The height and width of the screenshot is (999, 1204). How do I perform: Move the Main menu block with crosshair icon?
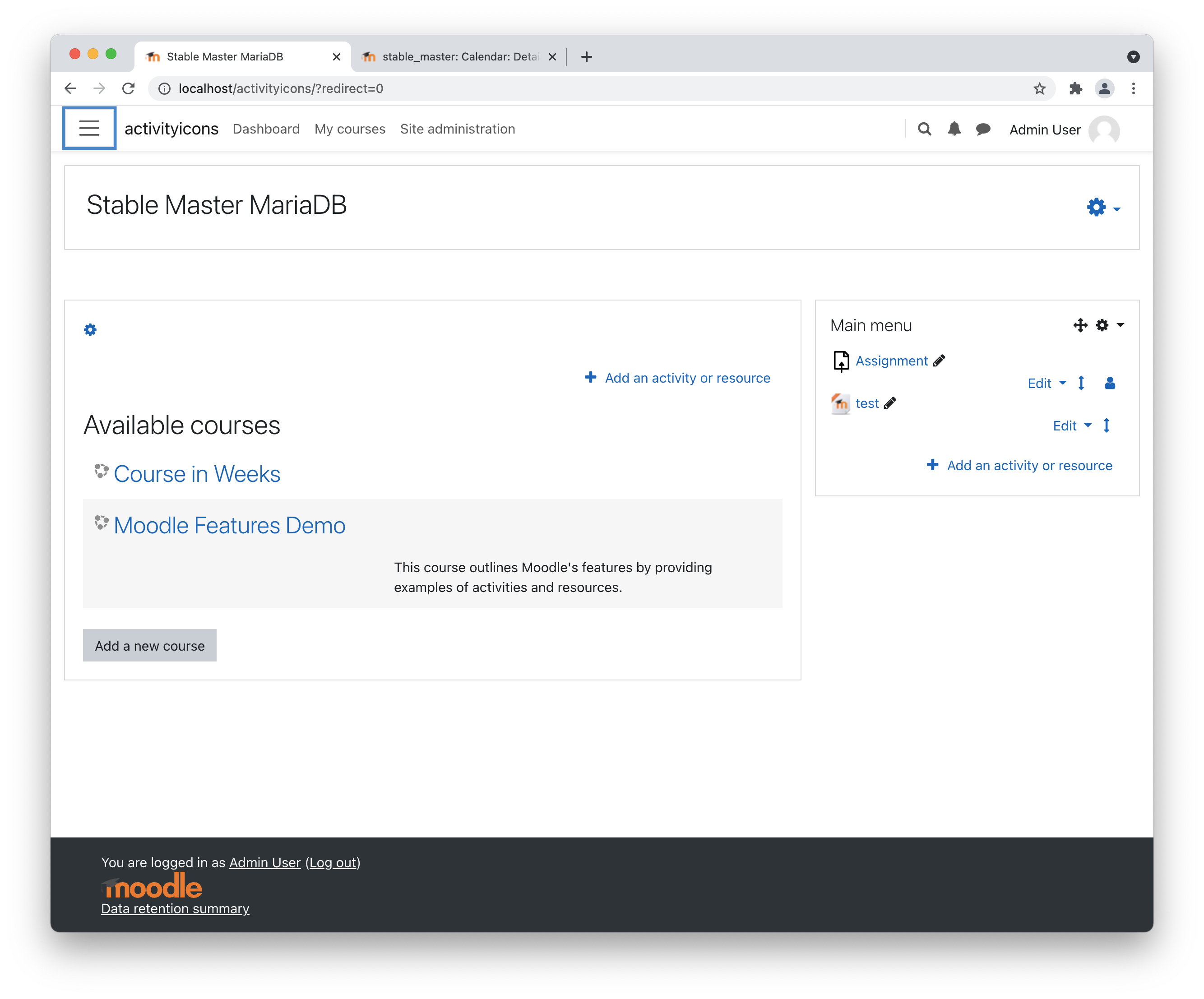pos(1080,325)
